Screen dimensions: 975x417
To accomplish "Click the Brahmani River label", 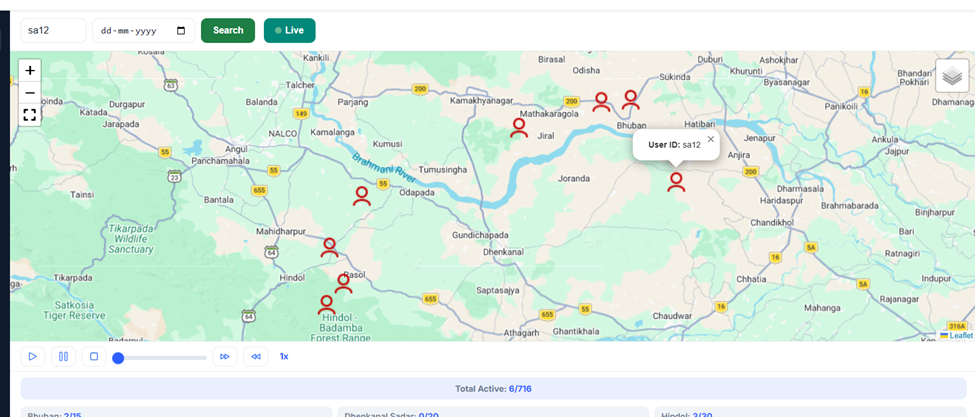I will [x=383, y=168].
